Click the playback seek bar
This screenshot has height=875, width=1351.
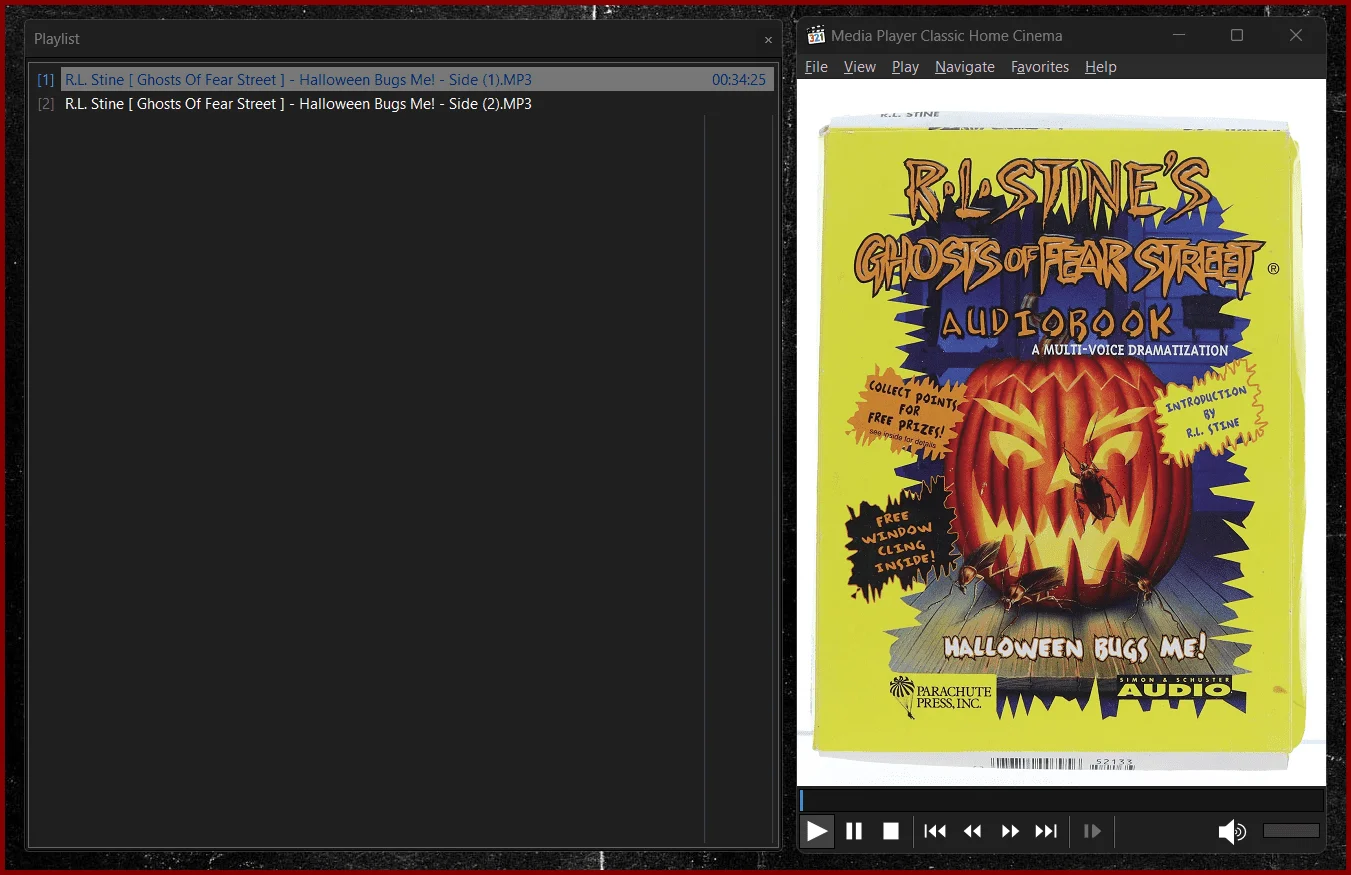click(1062, 800)
